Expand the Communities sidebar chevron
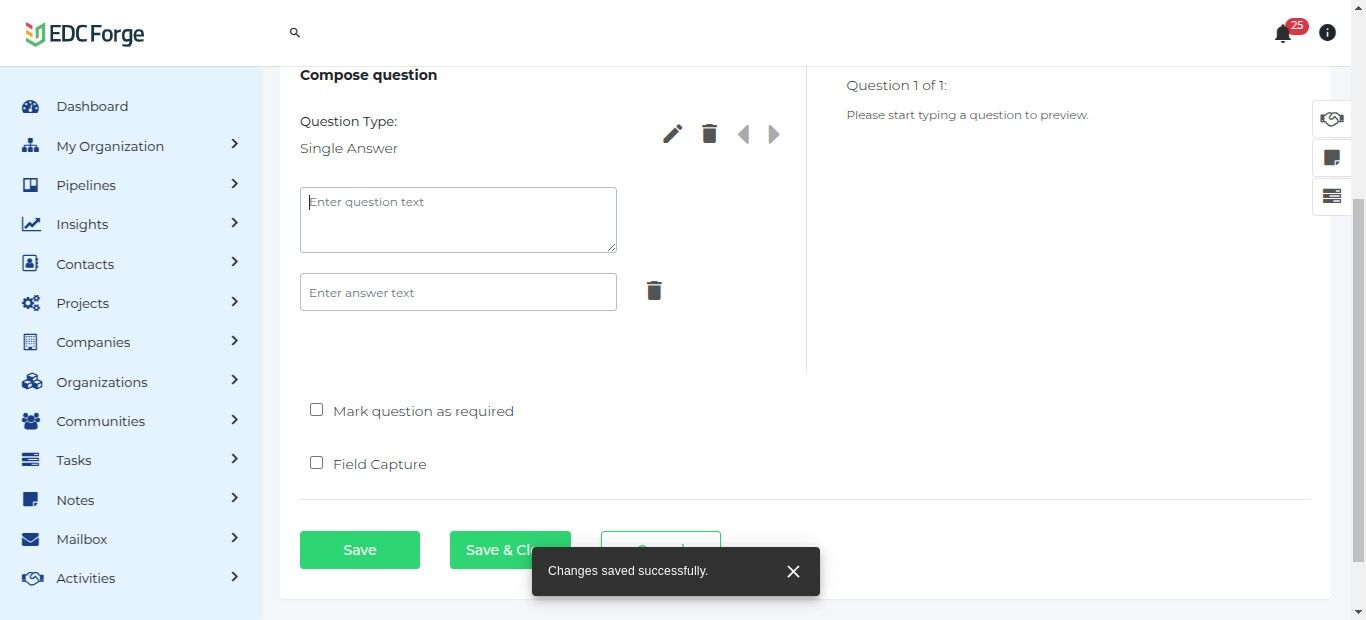 pyautogui.click(x=234, y=420)
